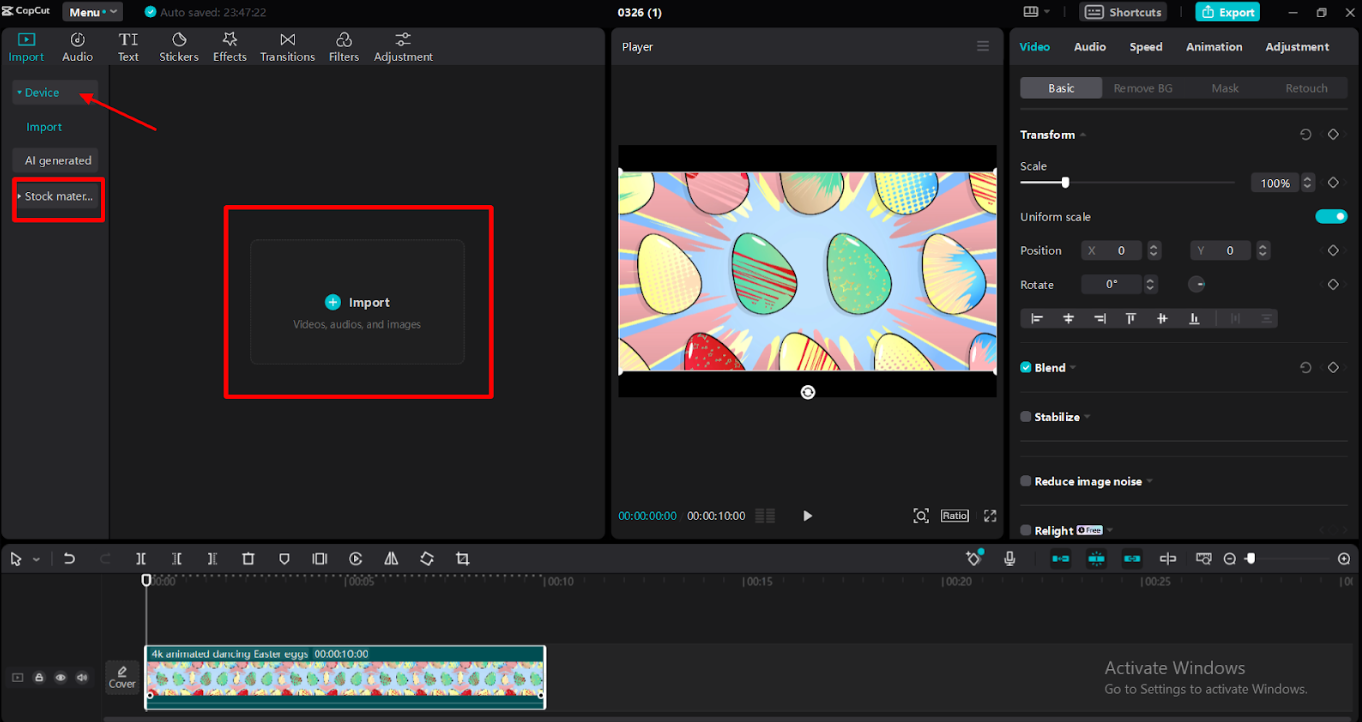The image size is (1362, 722).
Task: Expand the Blend section
Action: [1071, 367]
